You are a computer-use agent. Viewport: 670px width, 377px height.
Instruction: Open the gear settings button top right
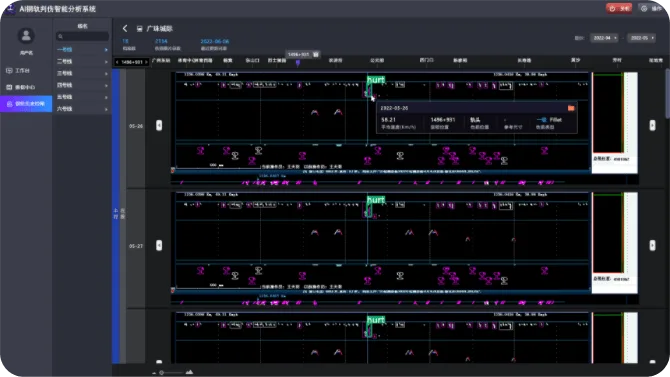click(651, 9)
